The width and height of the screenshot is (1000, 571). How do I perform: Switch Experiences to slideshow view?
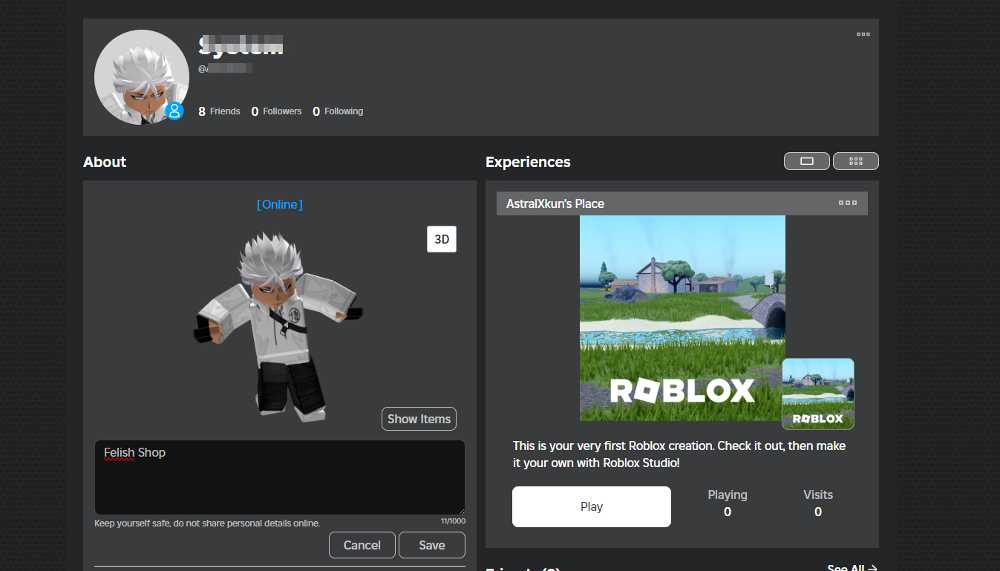[806, 161]
